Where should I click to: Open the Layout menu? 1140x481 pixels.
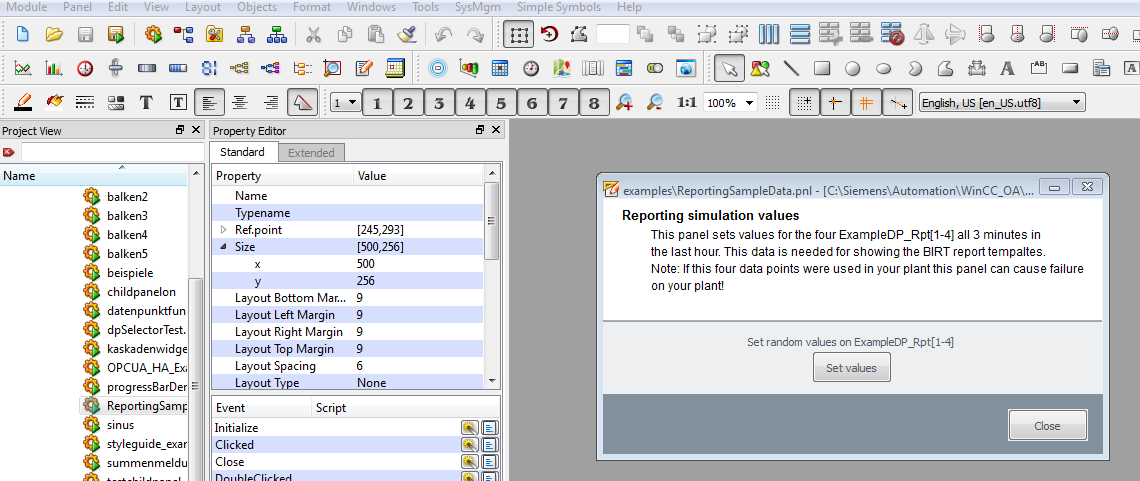(x=203, y=7)
